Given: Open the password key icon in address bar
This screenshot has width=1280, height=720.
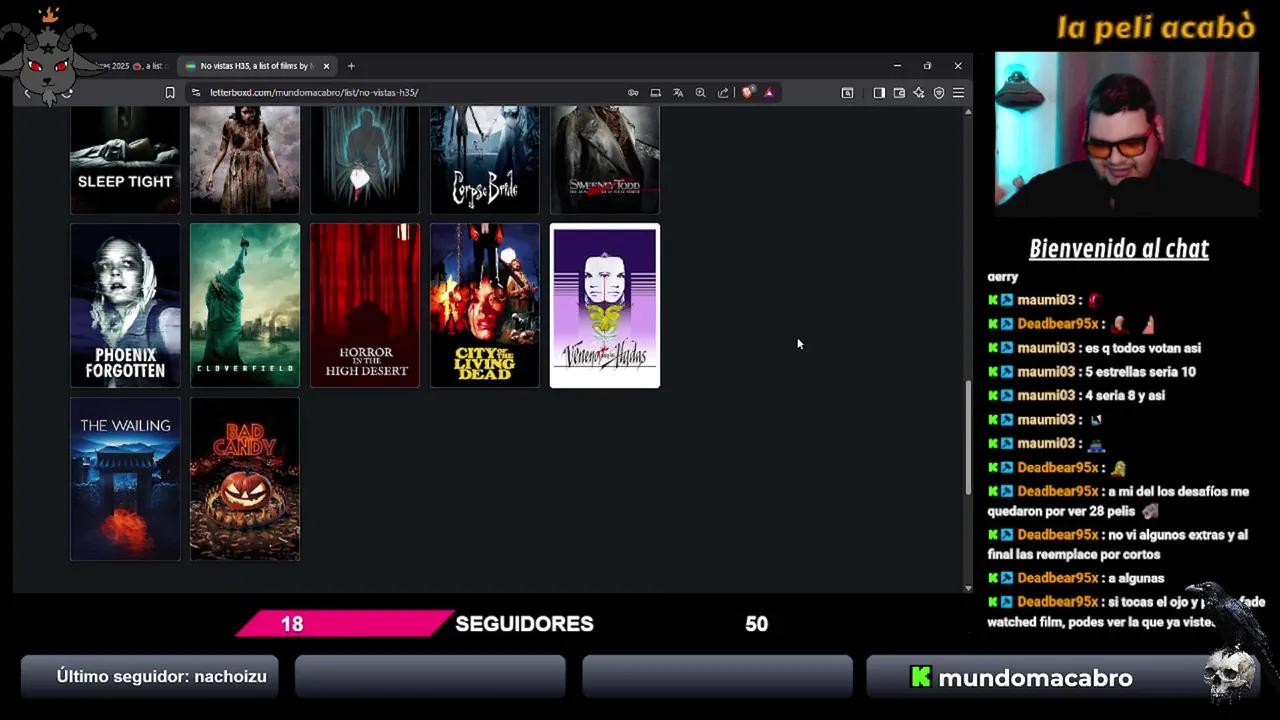Looking at the screenshot, I should (x=633, y=93).
